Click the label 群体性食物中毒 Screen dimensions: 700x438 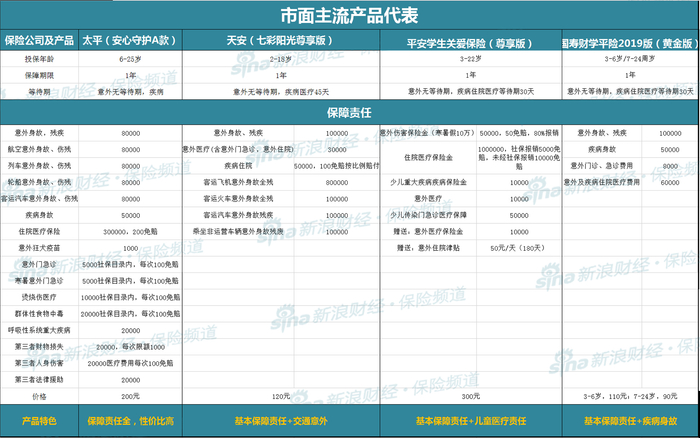[39, 314]
